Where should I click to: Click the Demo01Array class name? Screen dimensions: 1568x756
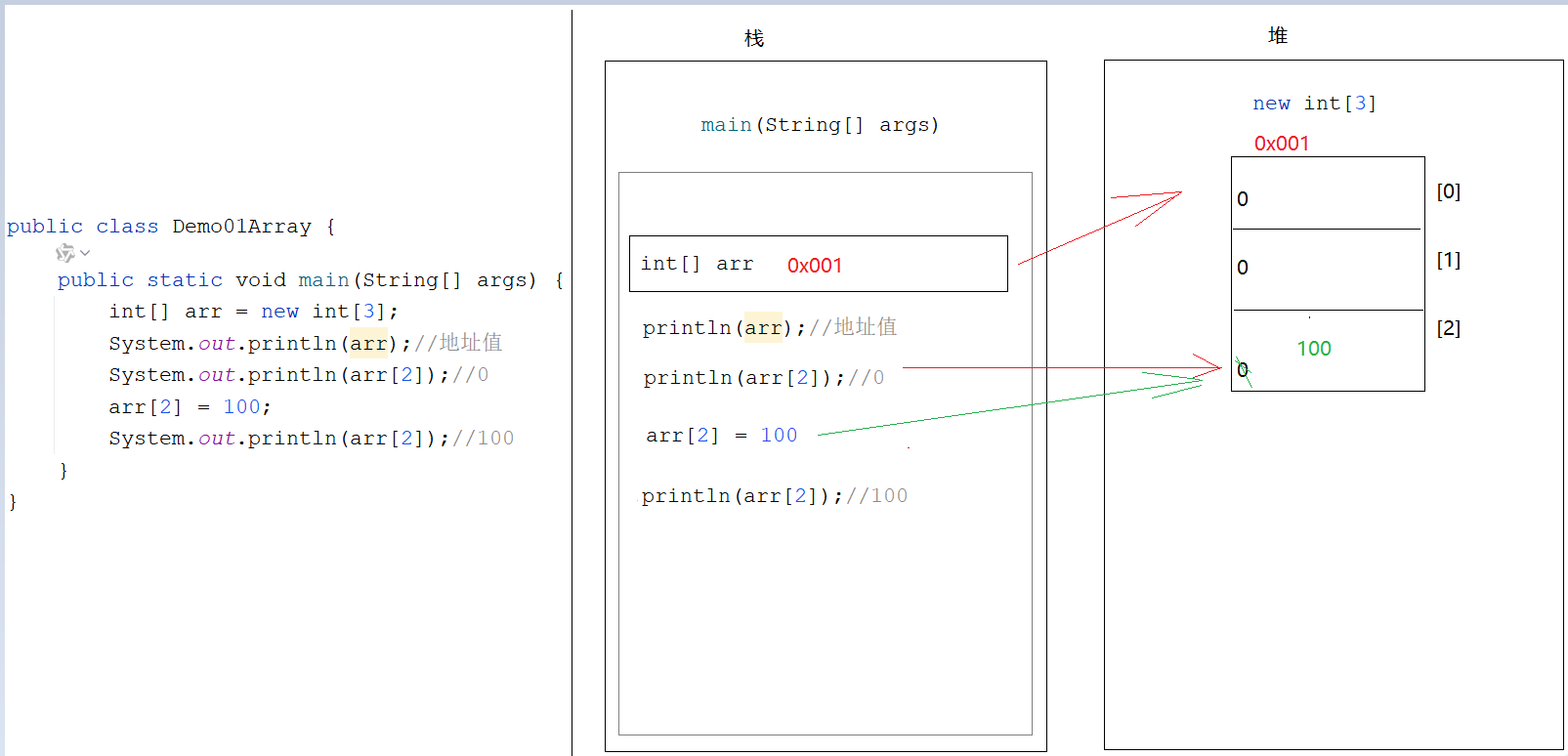pyautogui.click(x=241, y=227)
